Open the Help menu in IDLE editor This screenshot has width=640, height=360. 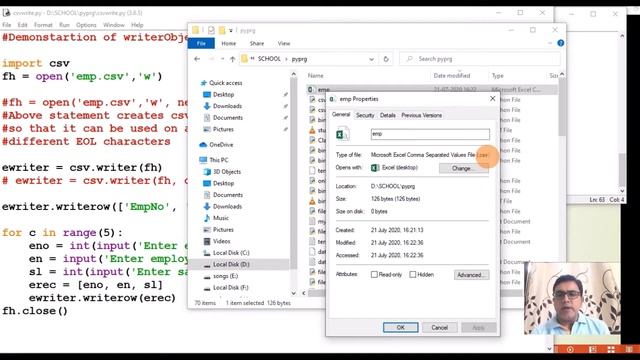[137, 25]
